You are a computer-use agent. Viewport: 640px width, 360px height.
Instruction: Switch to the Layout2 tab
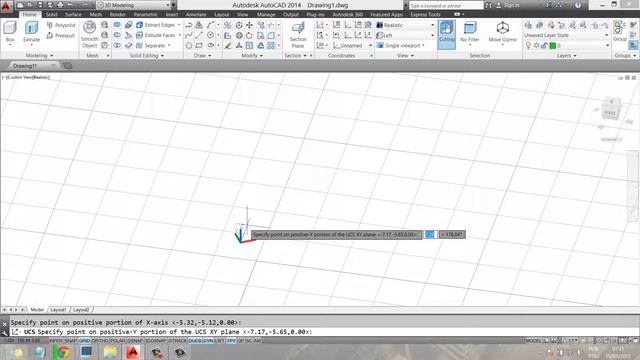(81, 310)
